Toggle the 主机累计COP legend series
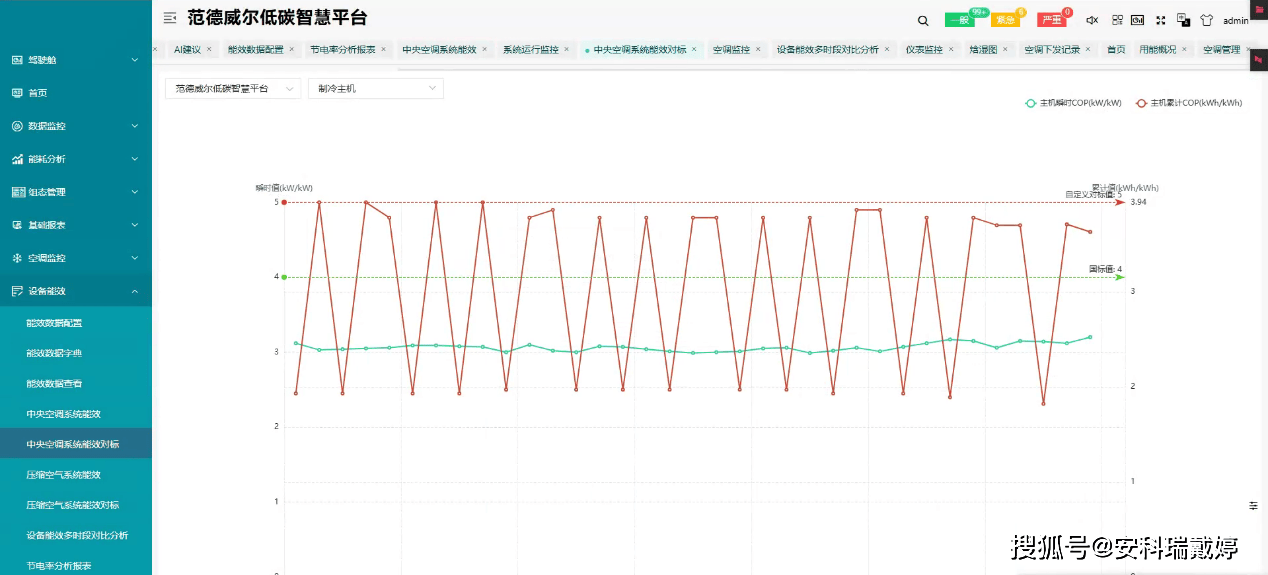Screen dimensions: 1268x575 point(1188,103)
